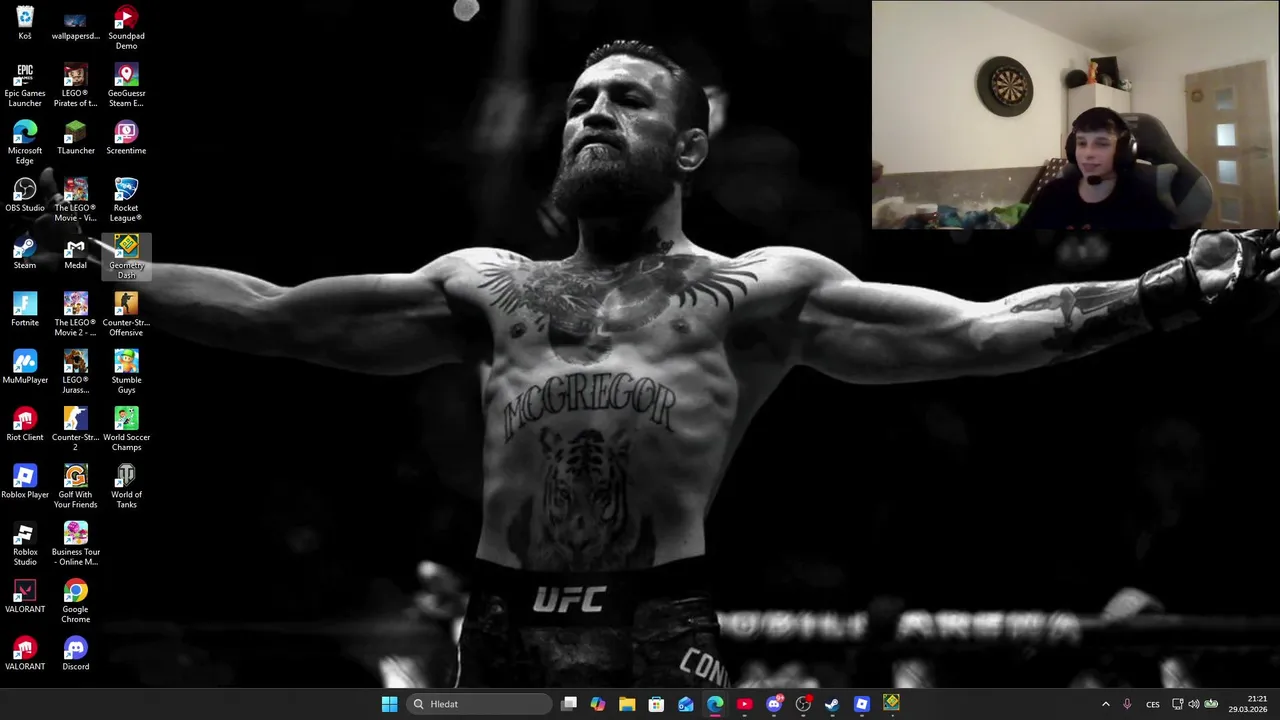Viewport: 1280px width, 720px height.
Task: Select the LEGO Jurass... desktop shortcut
Action: pyautogui.click(x=76, y=372)
